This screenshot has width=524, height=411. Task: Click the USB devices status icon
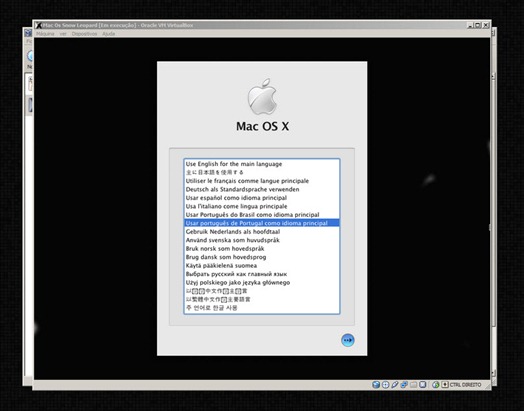(395, 385)
